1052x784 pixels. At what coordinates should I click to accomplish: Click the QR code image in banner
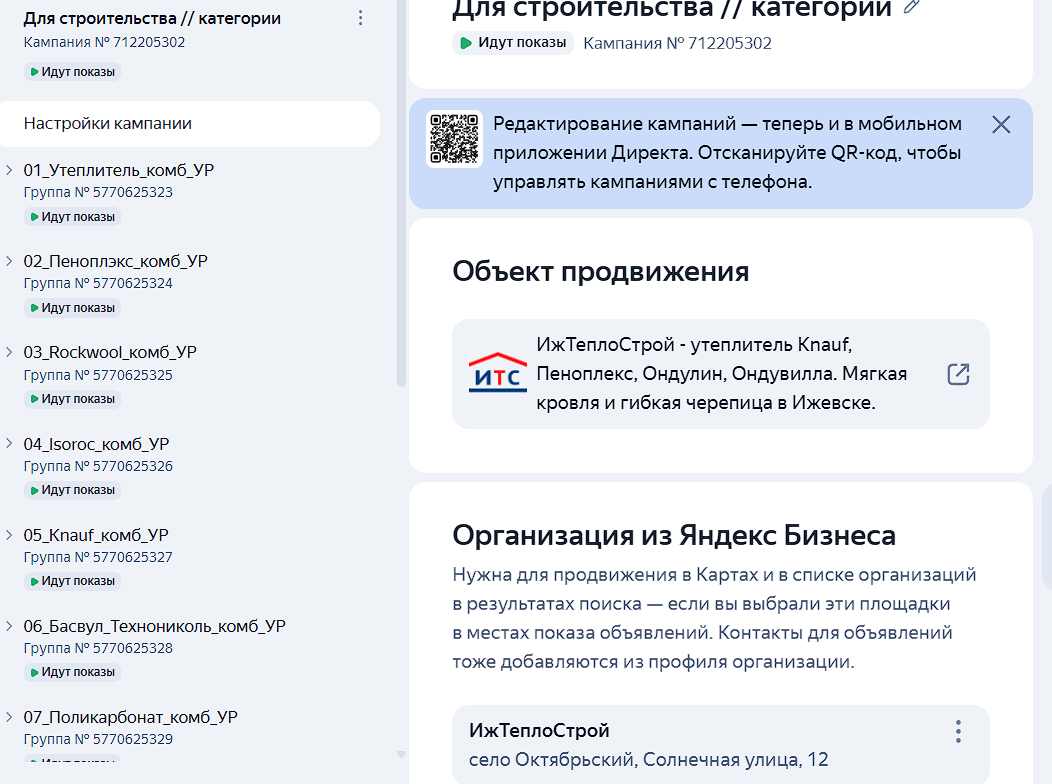coord(455,139)
